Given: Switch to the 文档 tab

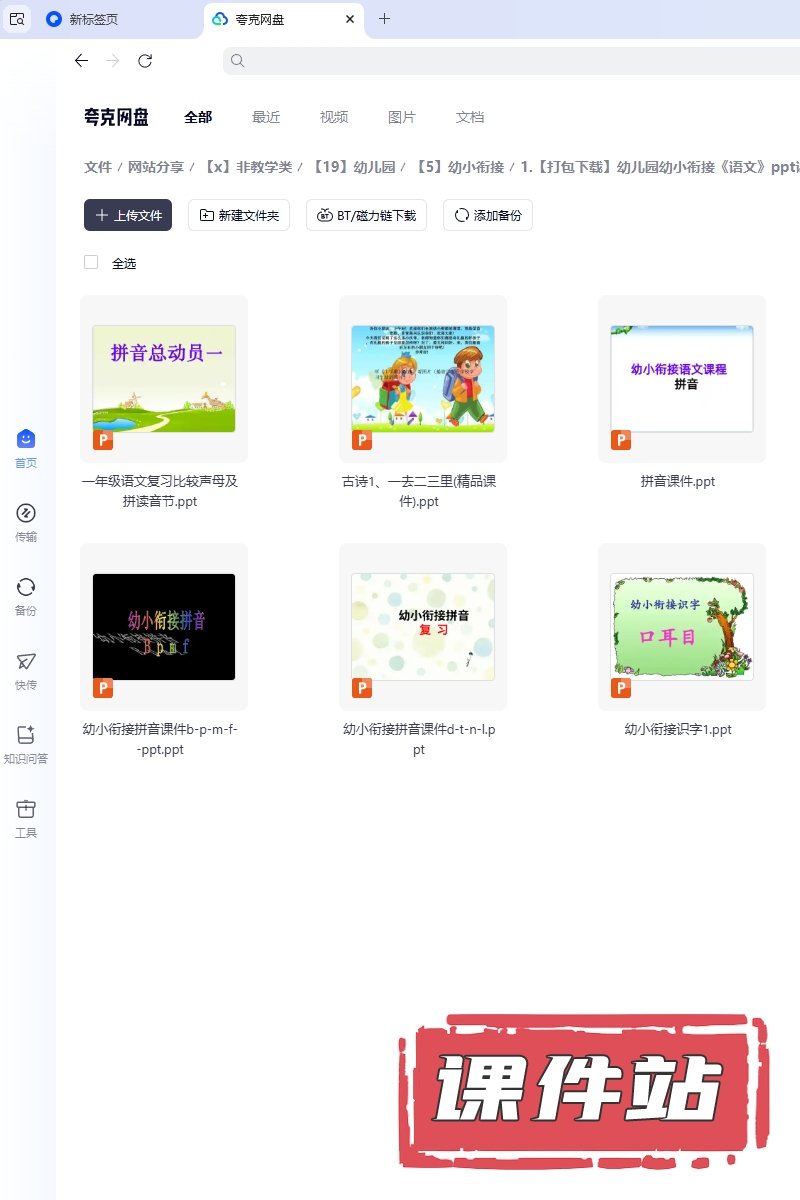Looking at the screenshot, I should coord(470,117).
